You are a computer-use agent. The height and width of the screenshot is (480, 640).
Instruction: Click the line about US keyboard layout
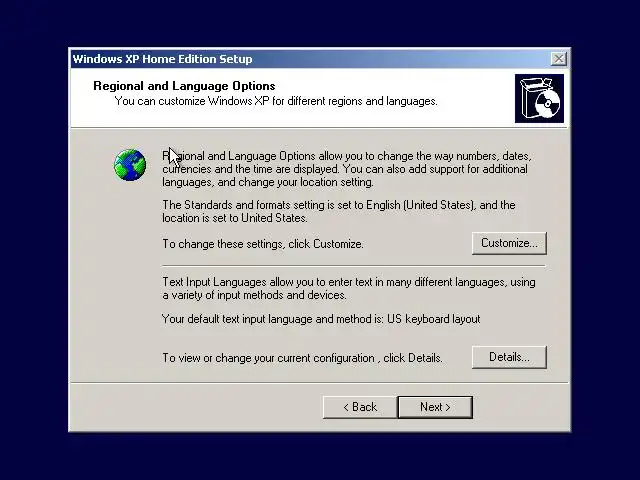tap(321, 319)
